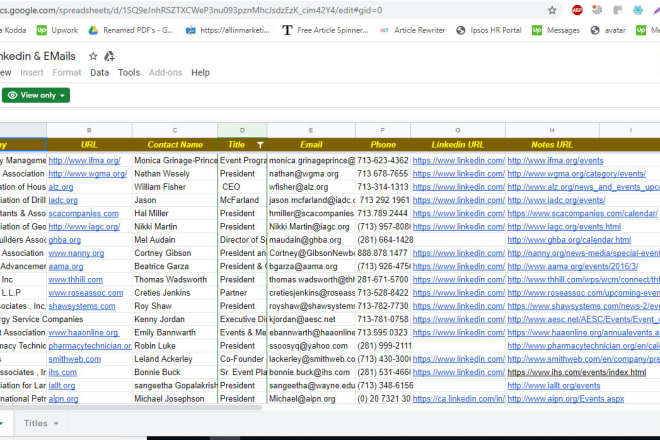Viewport: 660px width, 440px height.
Task: Expand the Titles sheet tab menu arrow
Action: pyautogui.click(x=56, y=424)
